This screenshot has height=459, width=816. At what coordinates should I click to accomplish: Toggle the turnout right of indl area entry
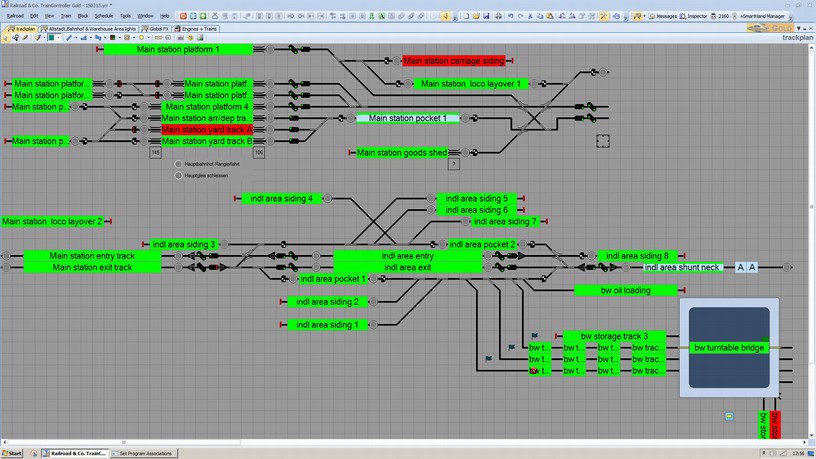click(x=500, y=256)
